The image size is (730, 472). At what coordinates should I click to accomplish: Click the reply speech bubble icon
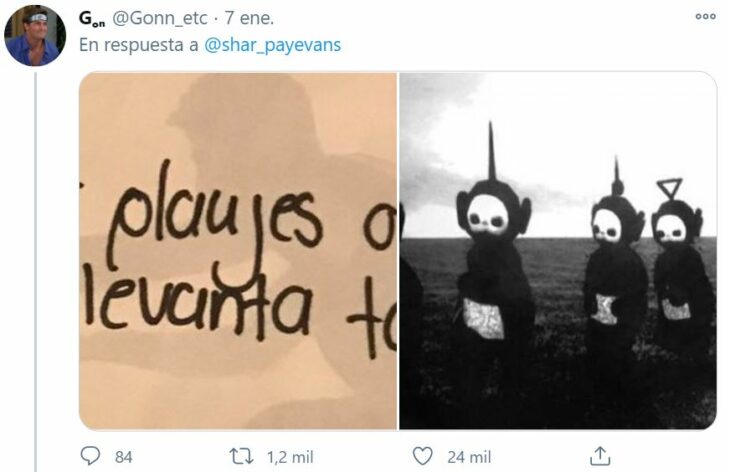click(x=90, y=456)
